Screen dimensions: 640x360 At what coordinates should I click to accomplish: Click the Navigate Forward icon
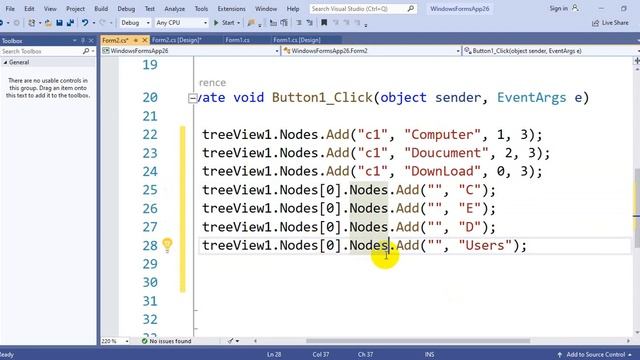(16, 23)
